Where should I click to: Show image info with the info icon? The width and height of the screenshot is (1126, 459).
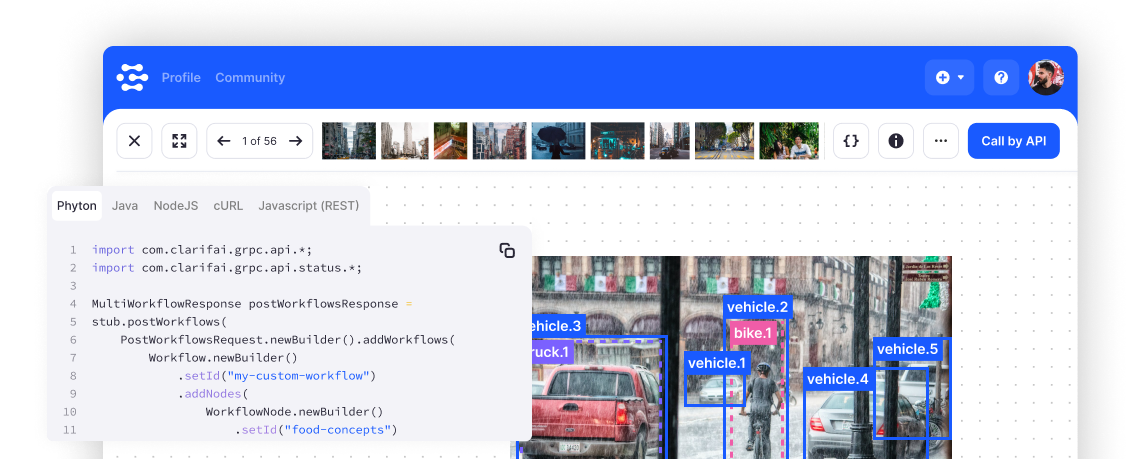pos(896,141)
